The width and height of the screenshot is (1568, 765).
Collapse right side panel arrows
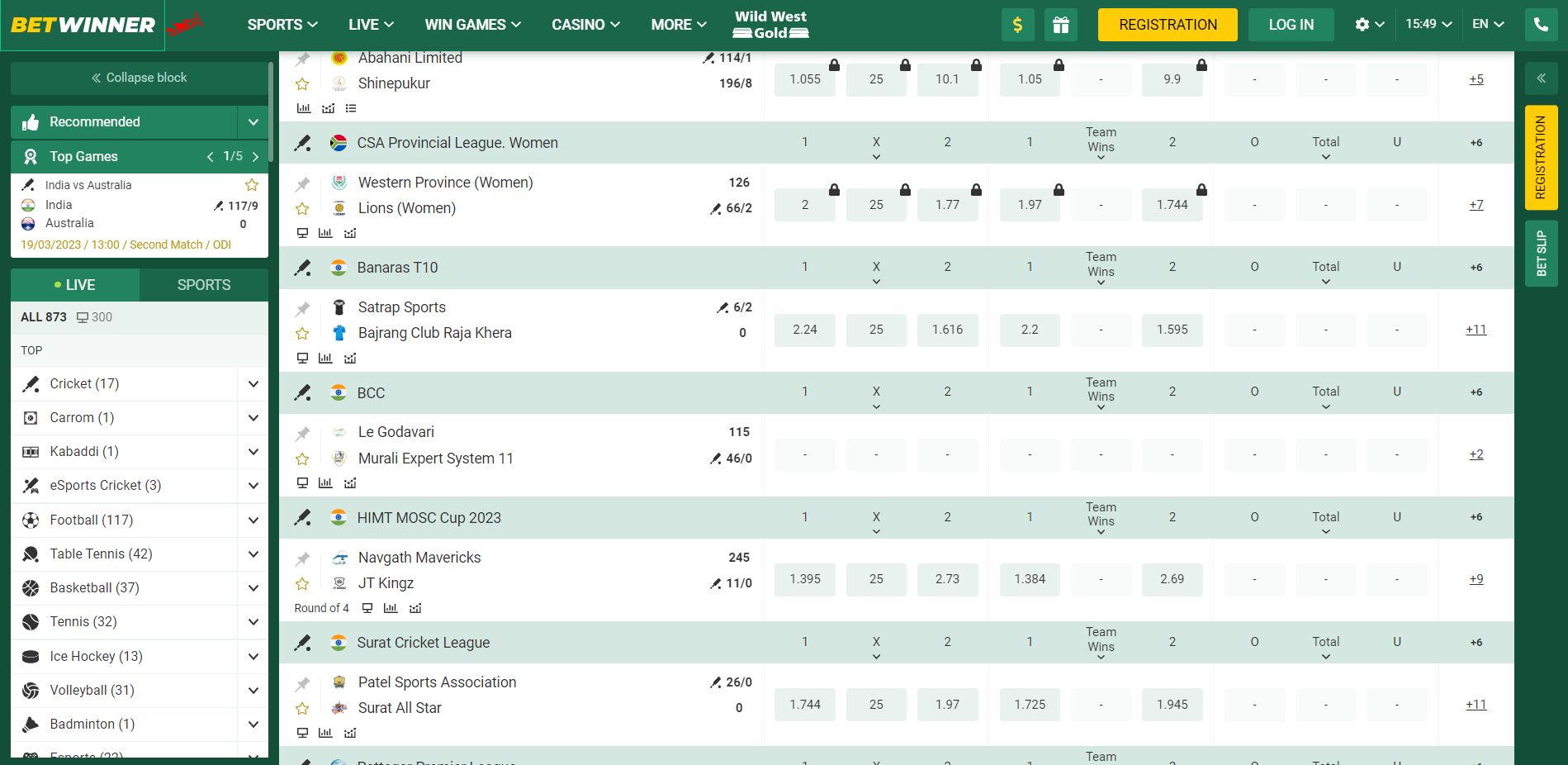click(x=1541, y=78)
